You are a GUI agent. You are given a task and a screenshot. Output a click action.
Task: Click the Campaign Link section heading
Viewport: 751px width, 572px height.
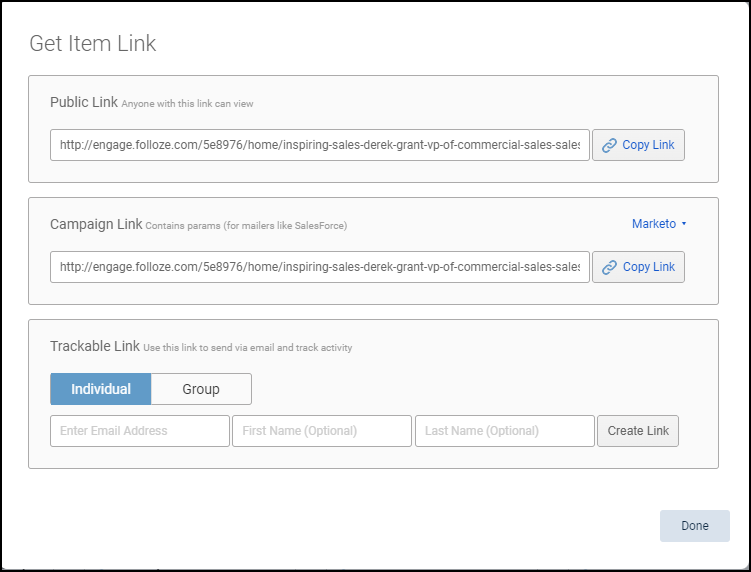point(96,224)
